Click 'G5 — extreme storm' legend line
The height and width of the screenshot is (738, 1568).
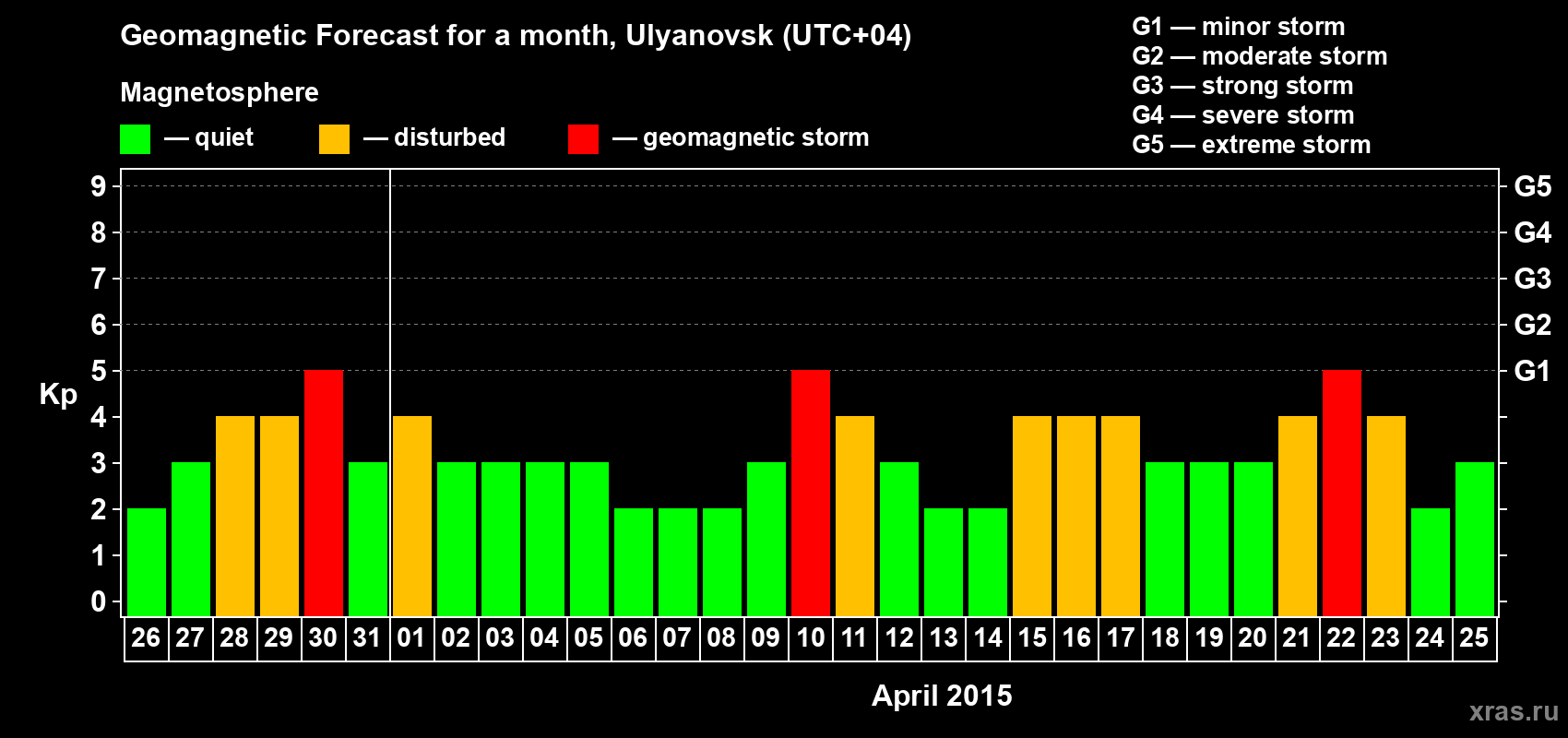click(1252, 145)
